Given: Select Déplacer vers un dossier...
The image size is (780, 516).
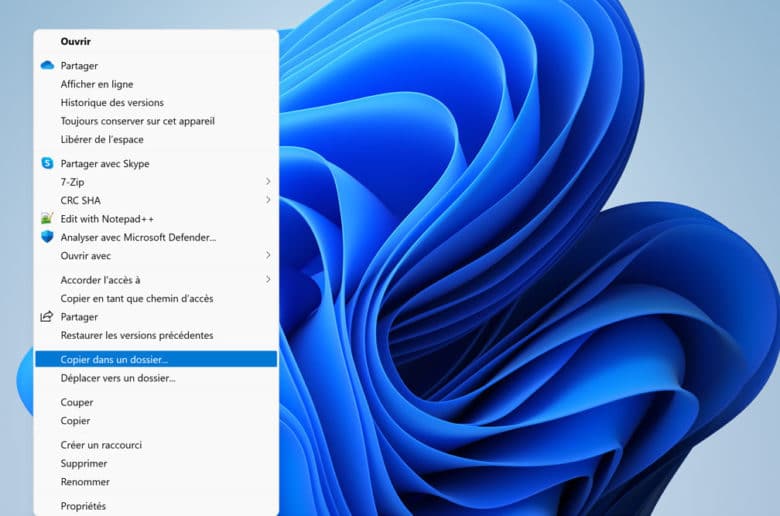Looking at the screenshot, I should pyautogui.click(x=117, y=378).
